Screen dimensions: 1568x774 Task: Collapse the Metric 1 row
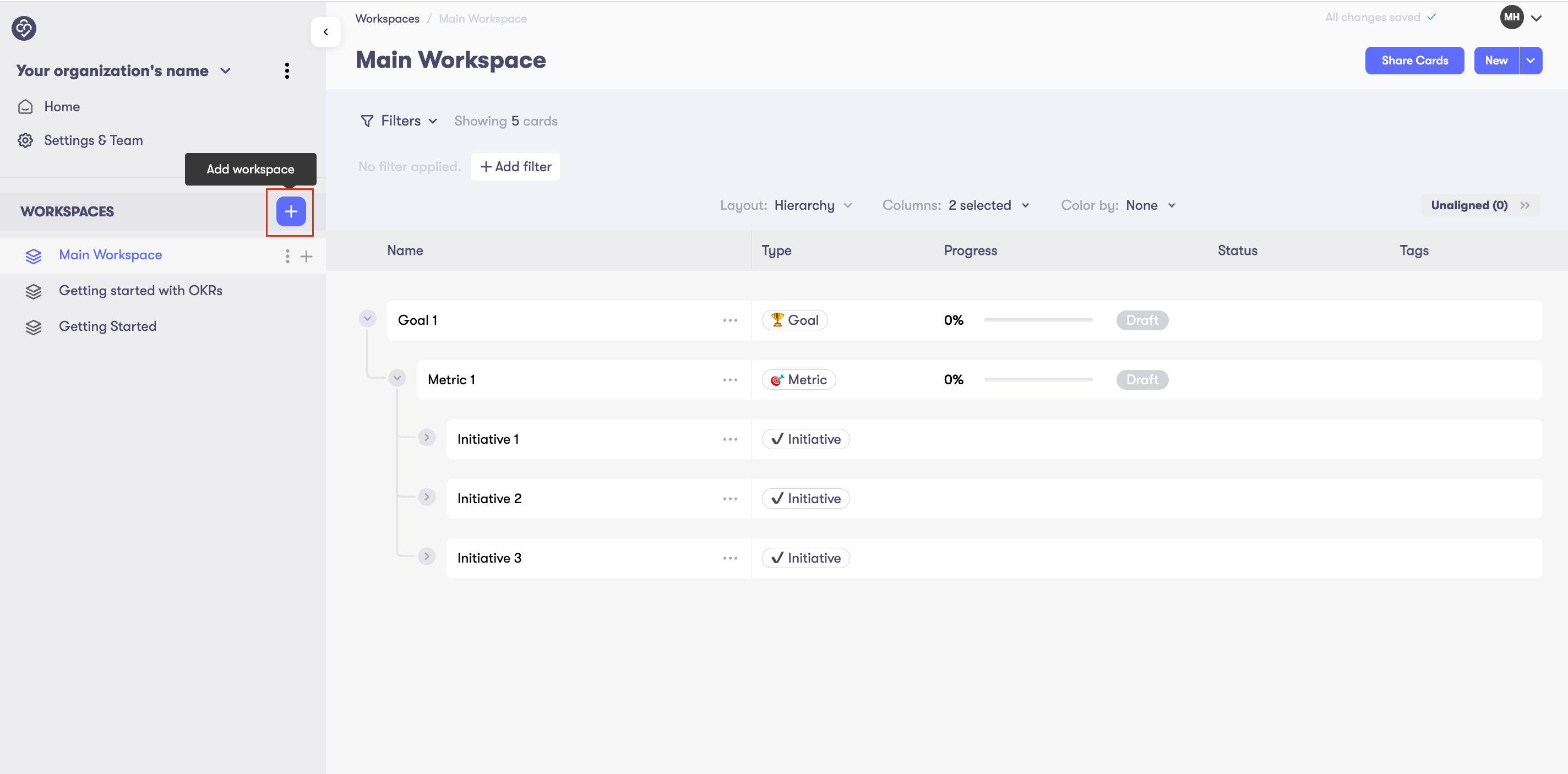coord(397,378)
